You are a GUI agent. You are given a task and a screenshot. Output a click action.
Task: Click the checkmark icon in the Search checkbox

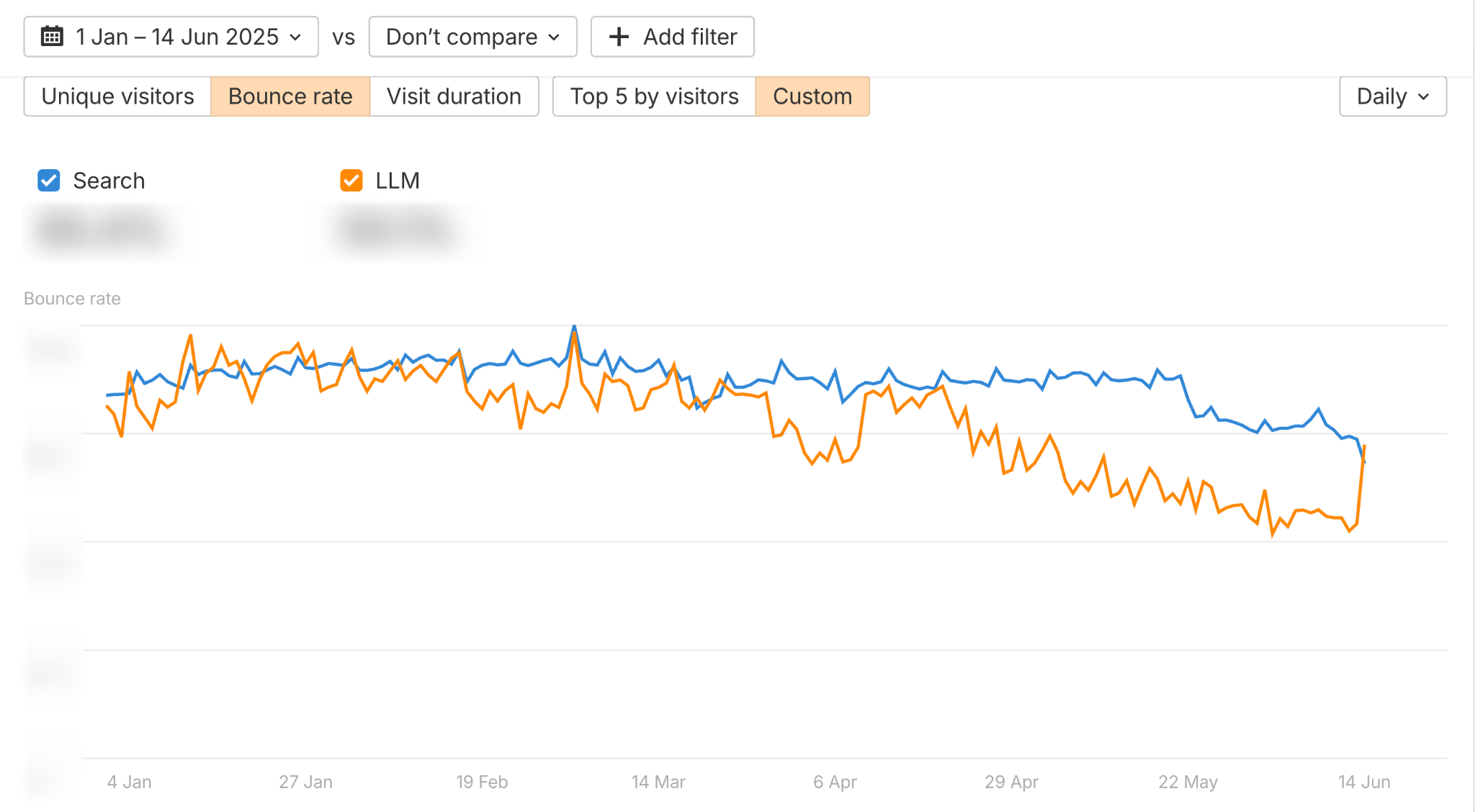pyautogui.click(x=48, y=180)
